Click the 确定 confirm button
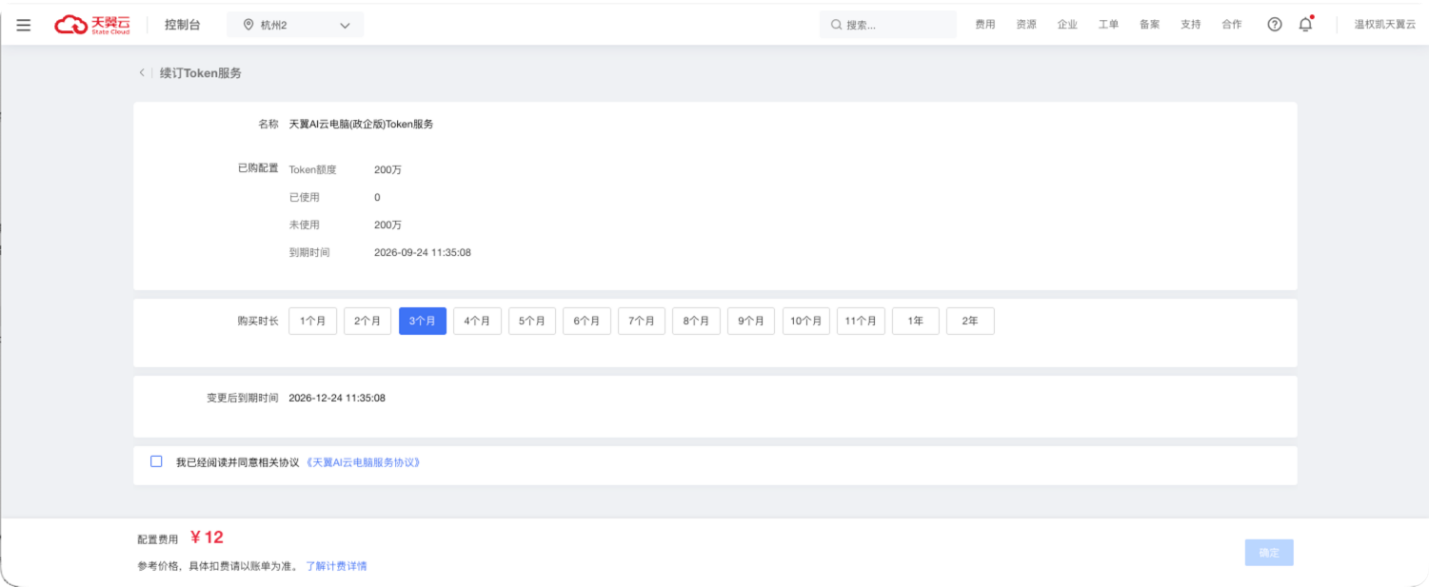The image size is (1429, 587). click(1269, 552)
